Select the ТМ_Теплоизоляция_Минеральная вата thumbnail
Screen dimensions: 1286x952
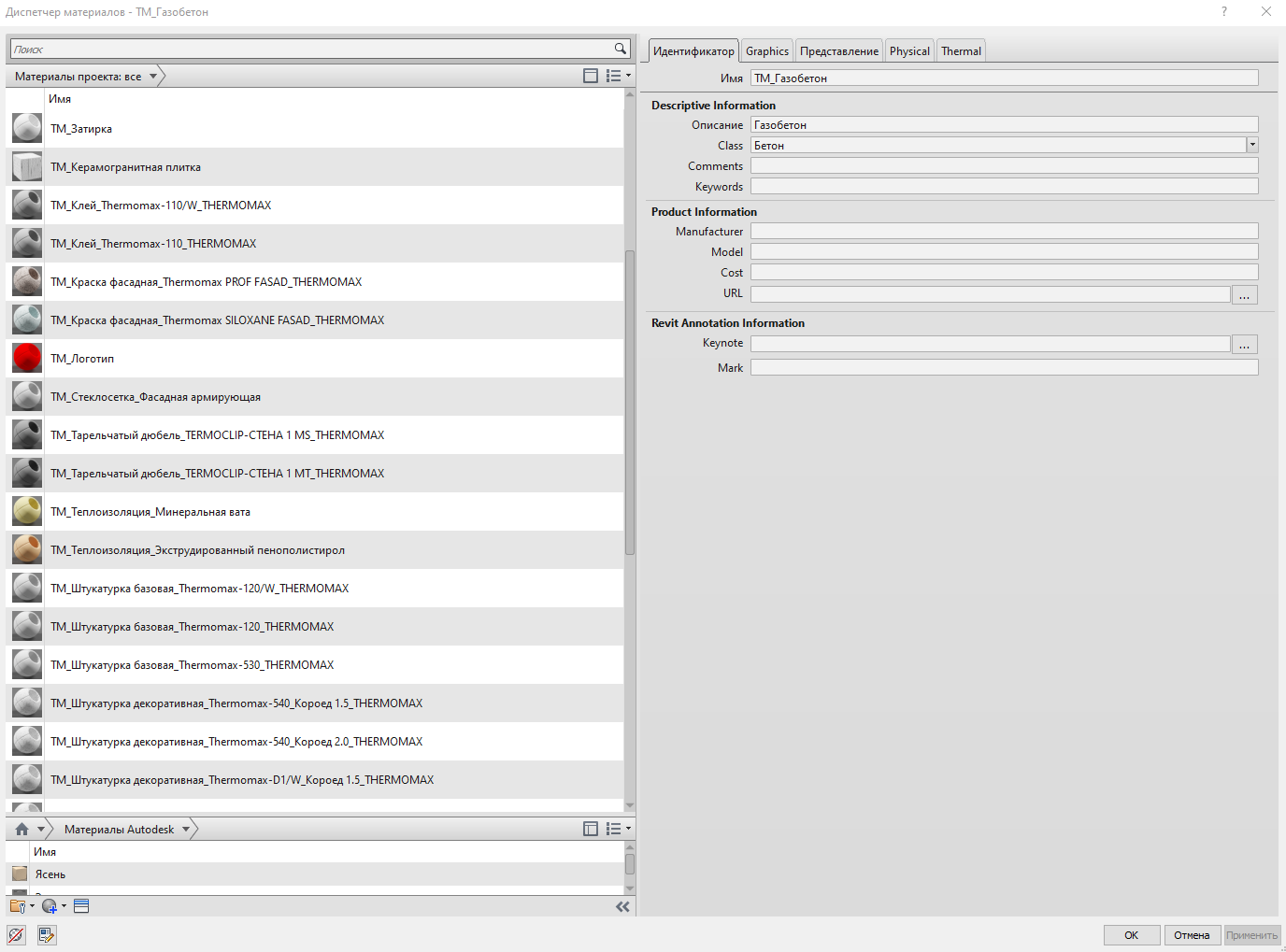coord(27,511)
